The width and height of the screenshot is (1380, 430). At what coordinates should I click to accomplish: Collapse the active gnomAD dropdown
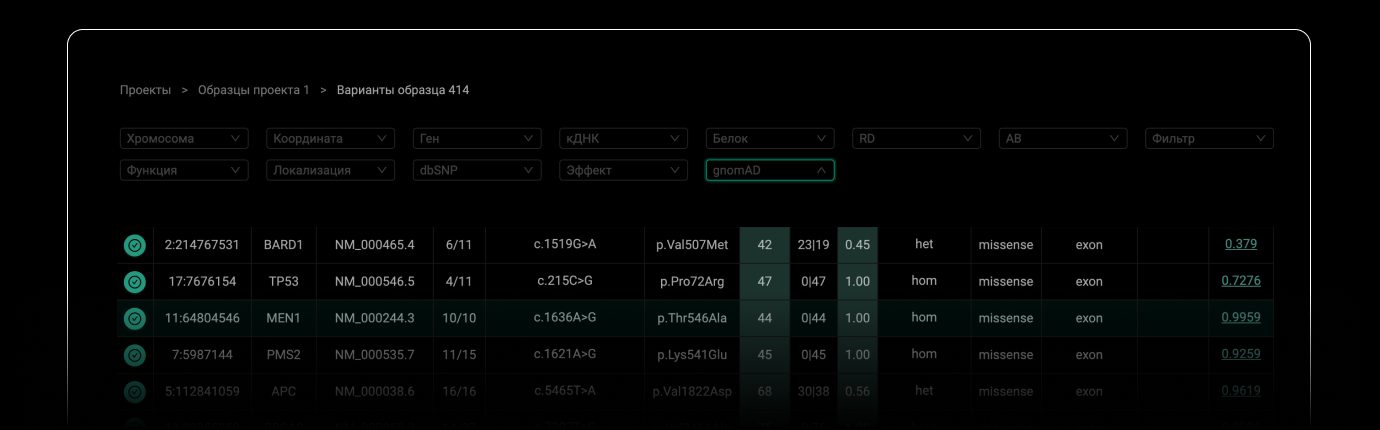point(770,170)
